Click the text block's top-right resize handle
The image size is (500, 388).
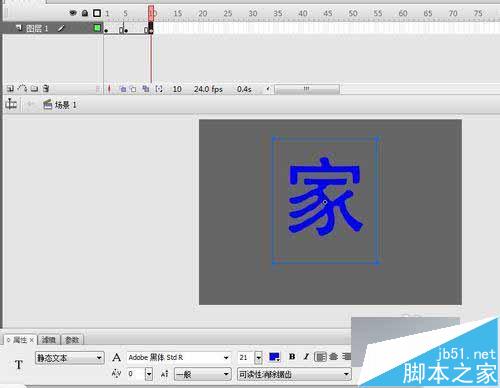tap(376, 138)
